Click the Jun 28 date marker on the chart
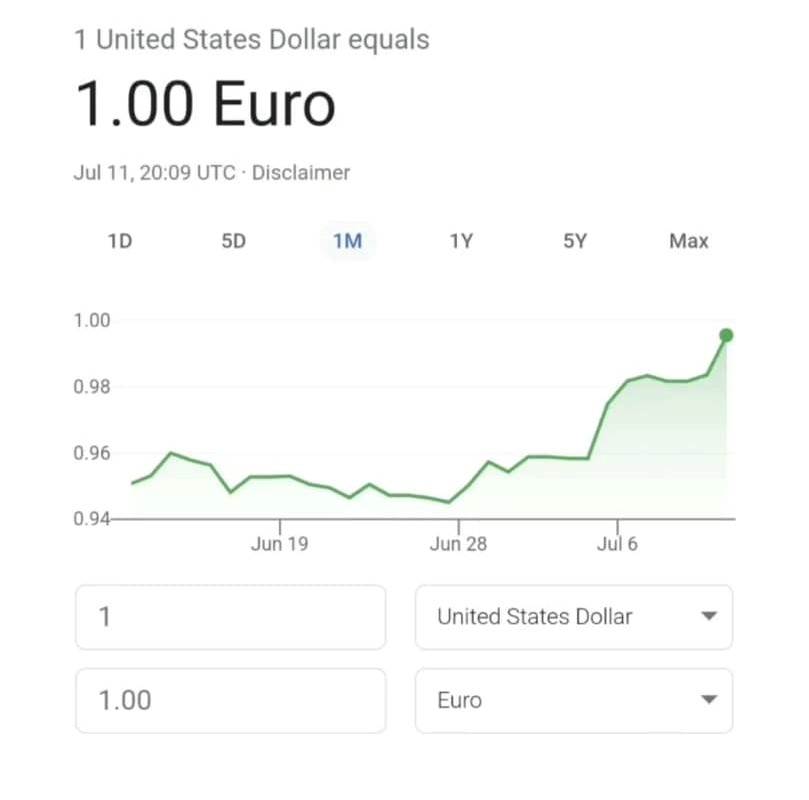The image size is (809, 800). click(459, 543)
